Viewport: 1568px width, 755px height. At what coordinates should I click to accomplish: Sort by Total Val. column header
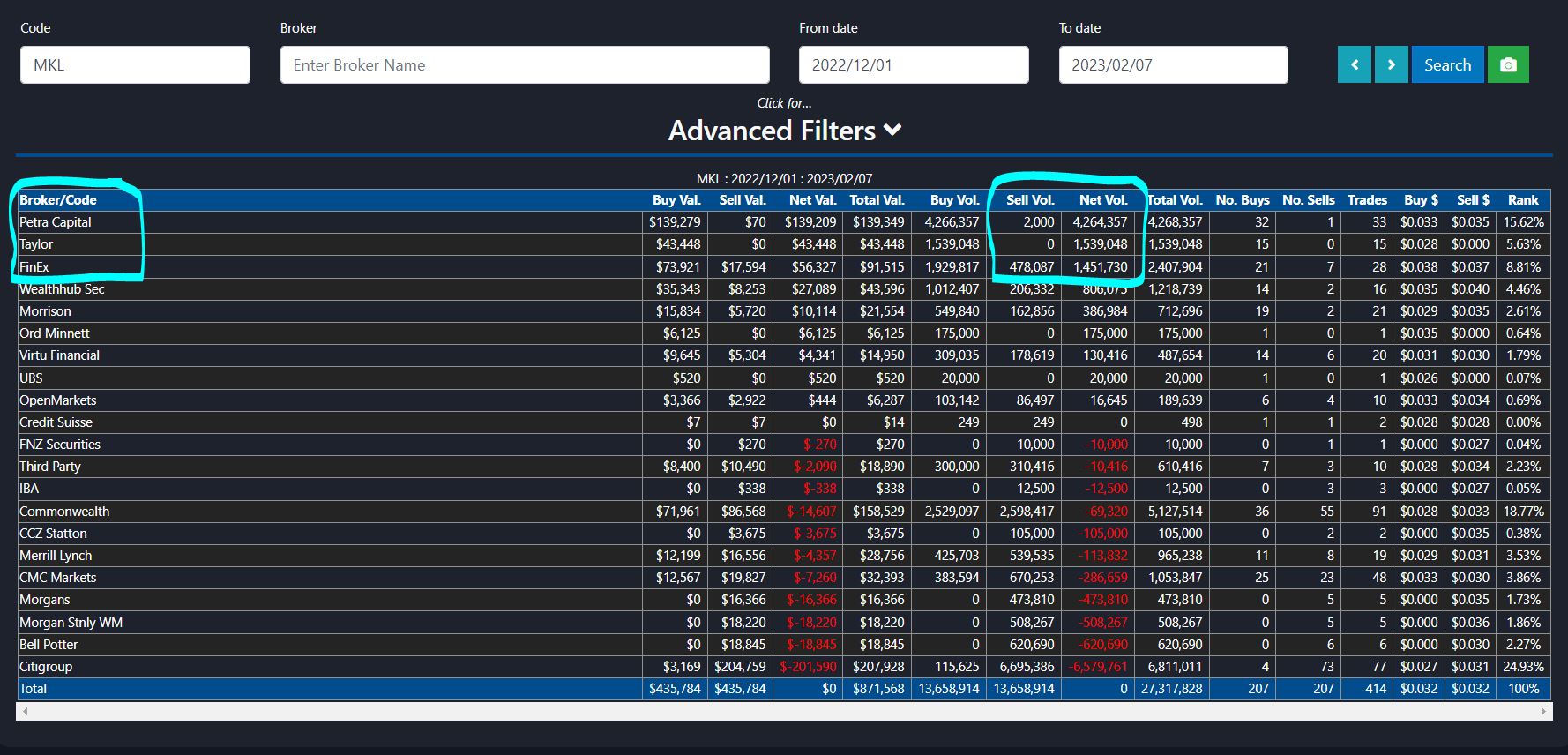coord(877,200)
